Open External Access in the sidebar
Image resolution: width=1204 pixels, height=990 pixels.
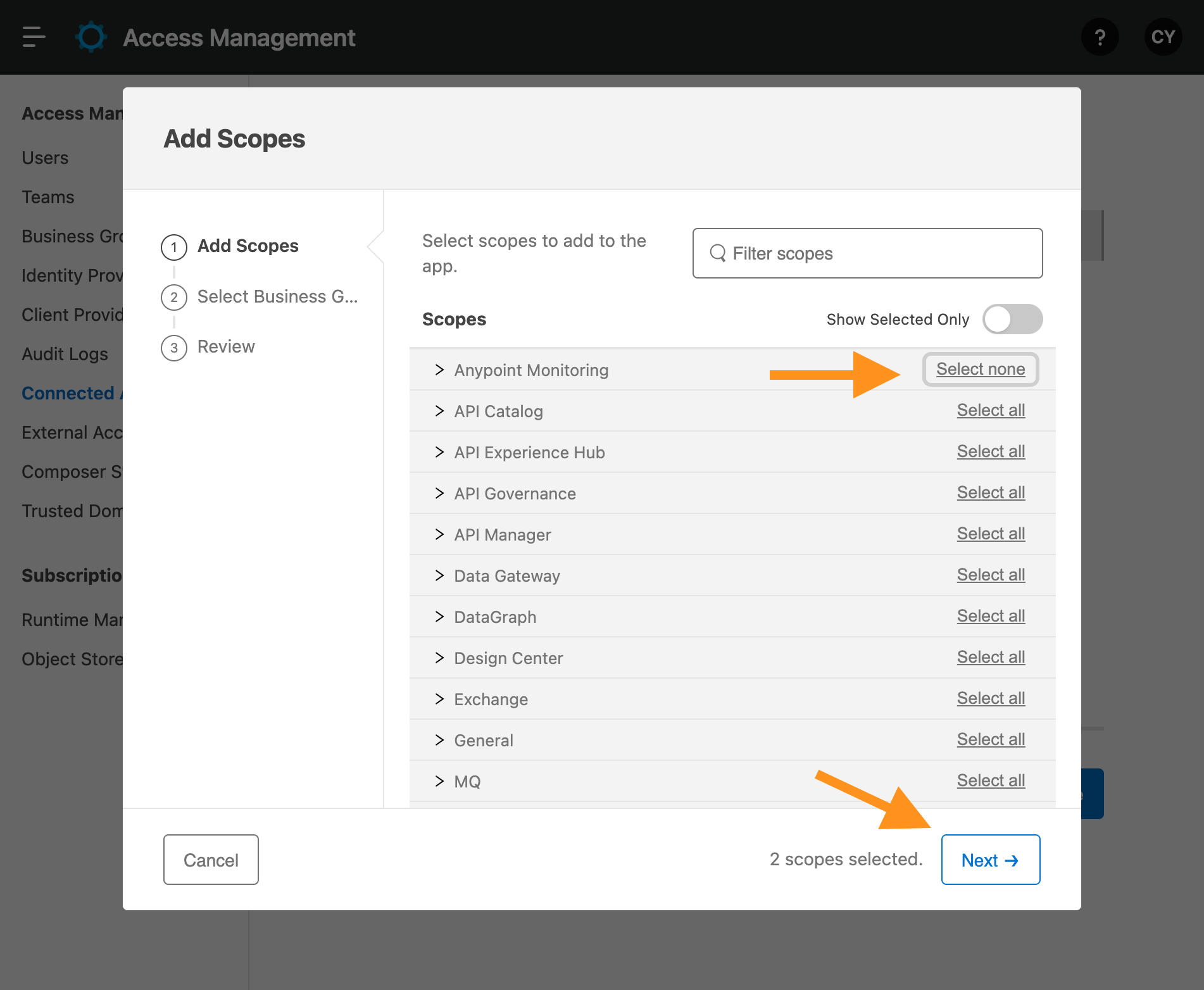[x=72, y=432]
